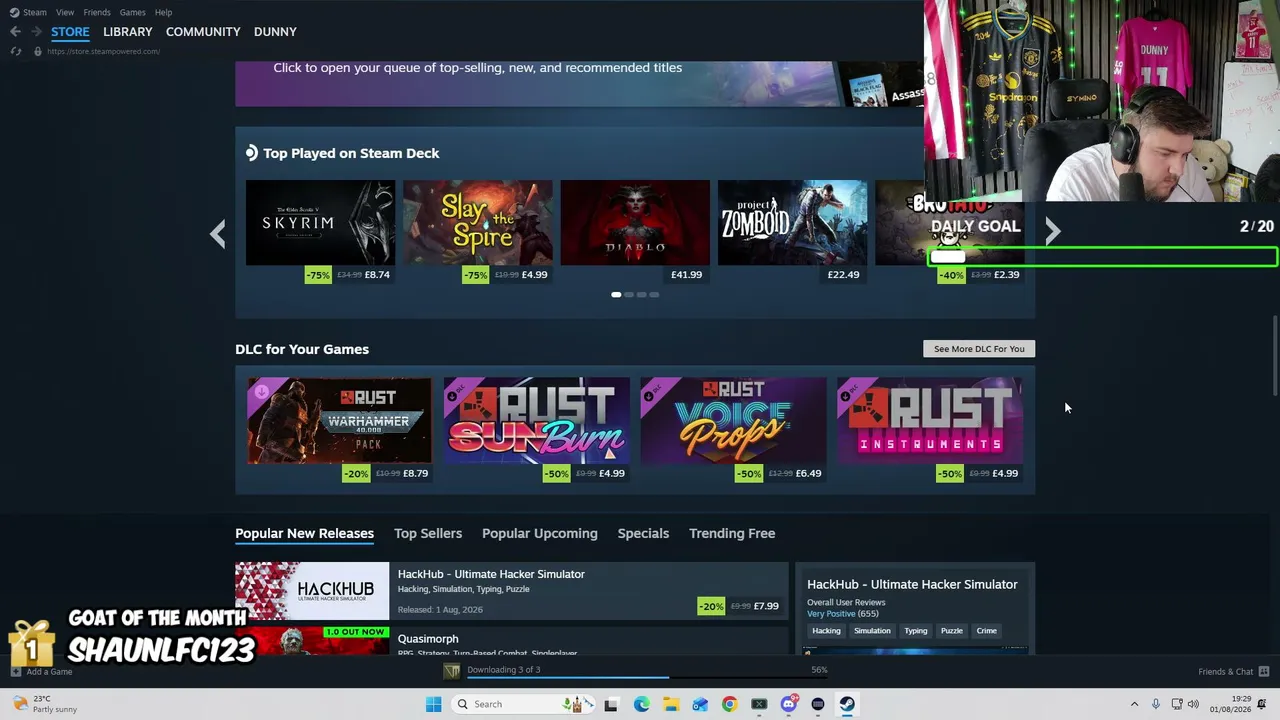The image size is (1280, 720).
Task: Open the network icon in the system tray
Action: click(1176, 704)
